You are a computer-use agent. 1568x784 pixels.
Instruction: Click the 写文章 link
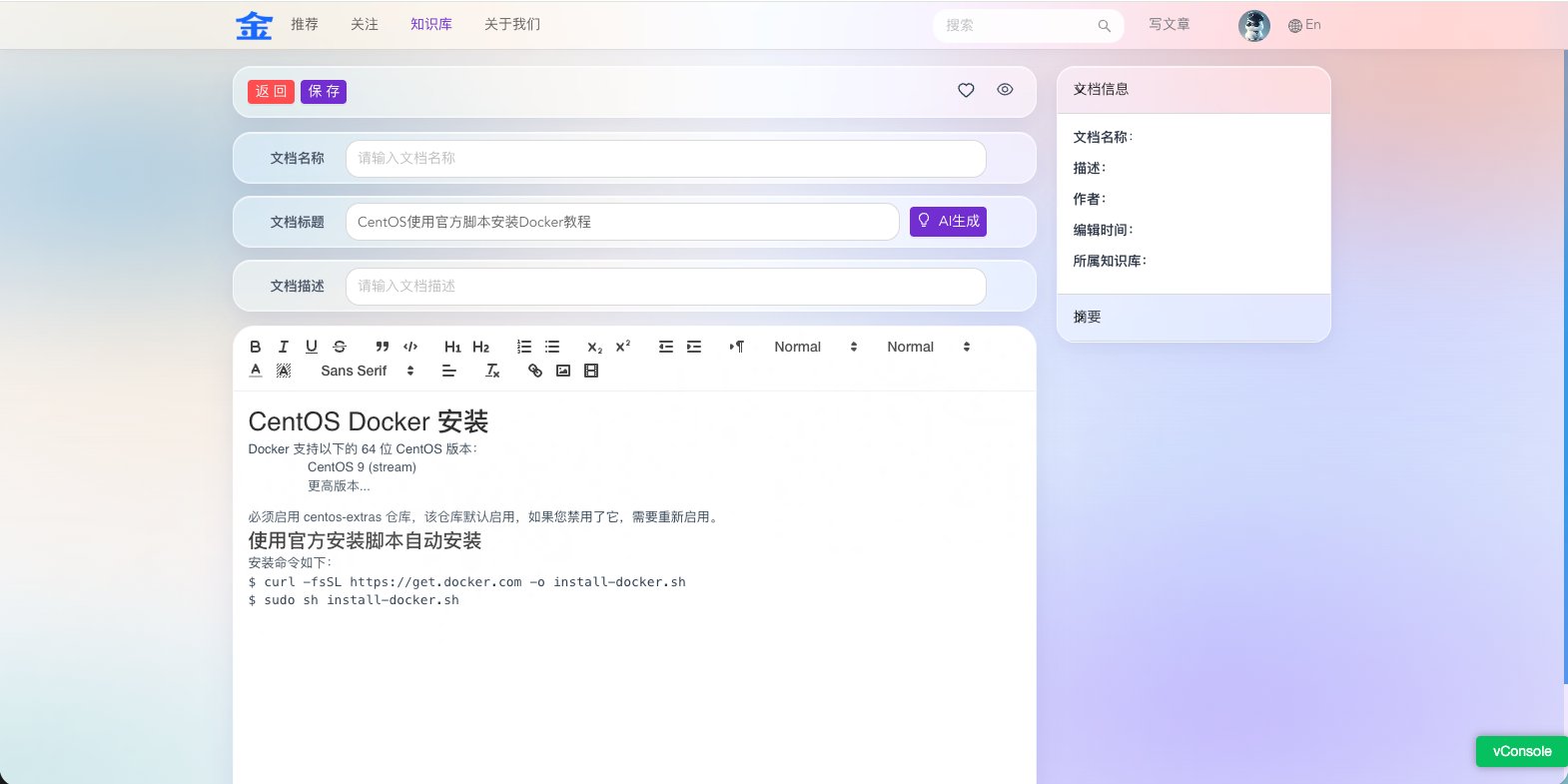(1169, 24)
